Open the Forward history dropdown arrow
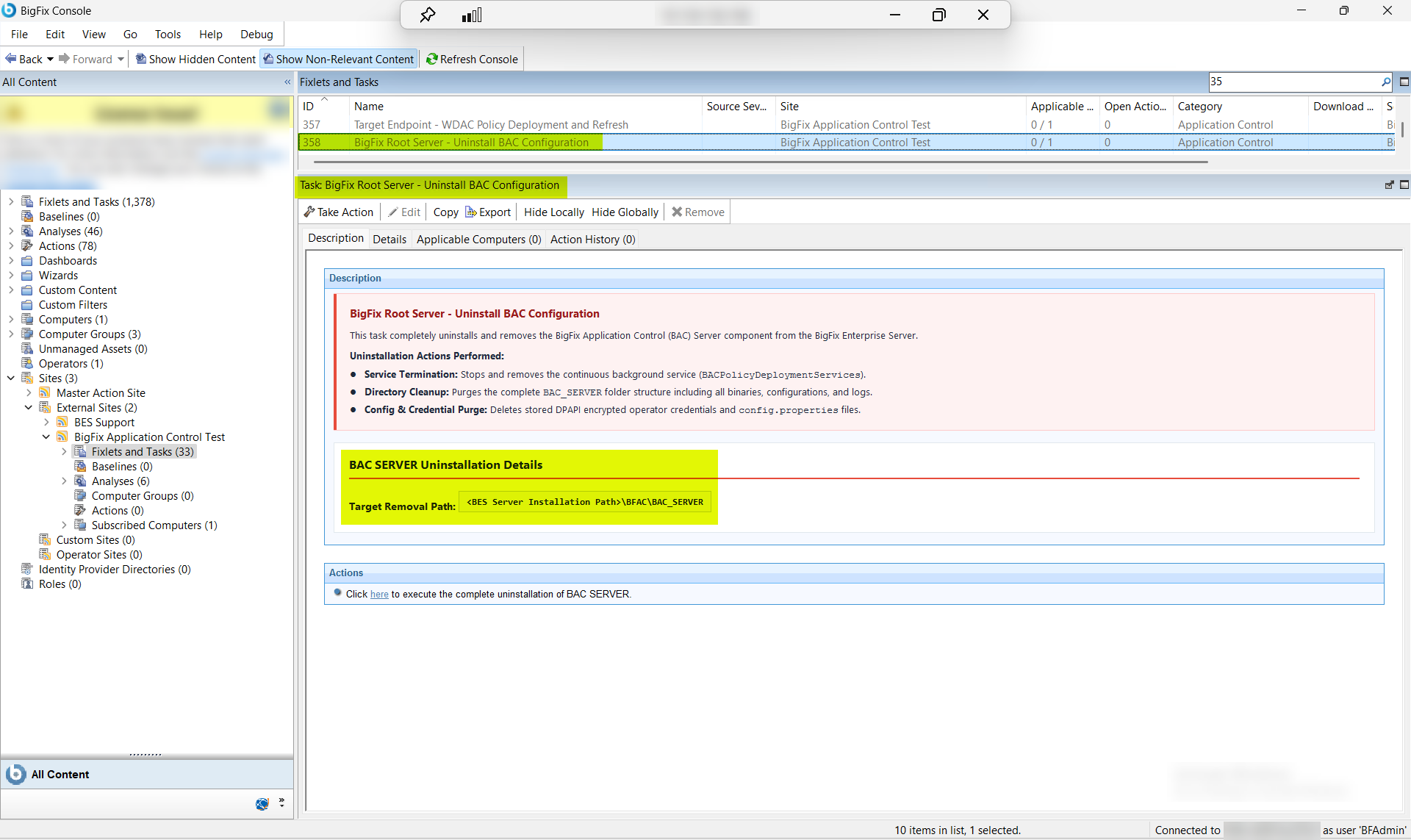The image size is (1411, 840). (121, 59)
